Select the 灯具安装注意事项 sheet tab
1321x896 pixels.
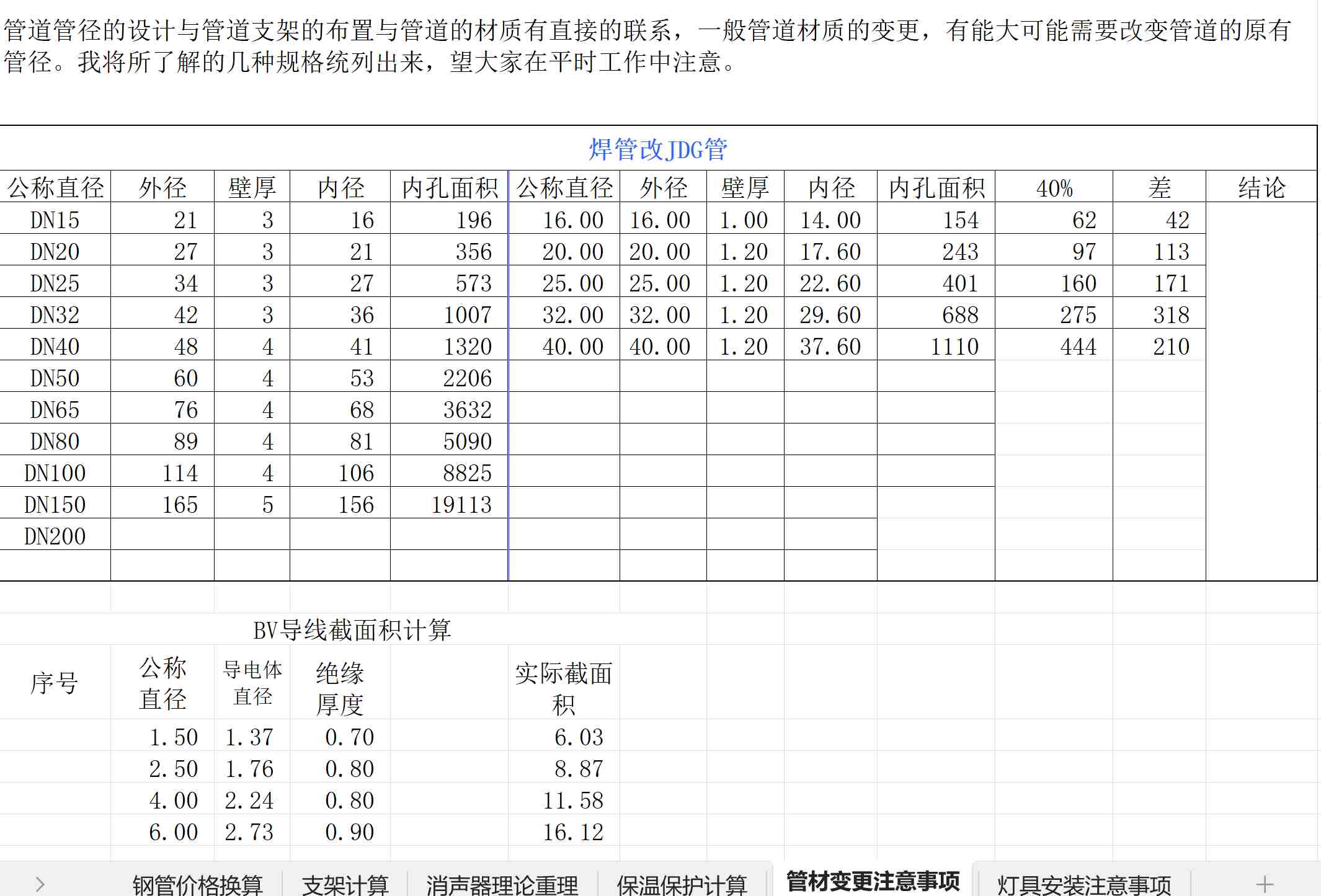(1083, 885)
